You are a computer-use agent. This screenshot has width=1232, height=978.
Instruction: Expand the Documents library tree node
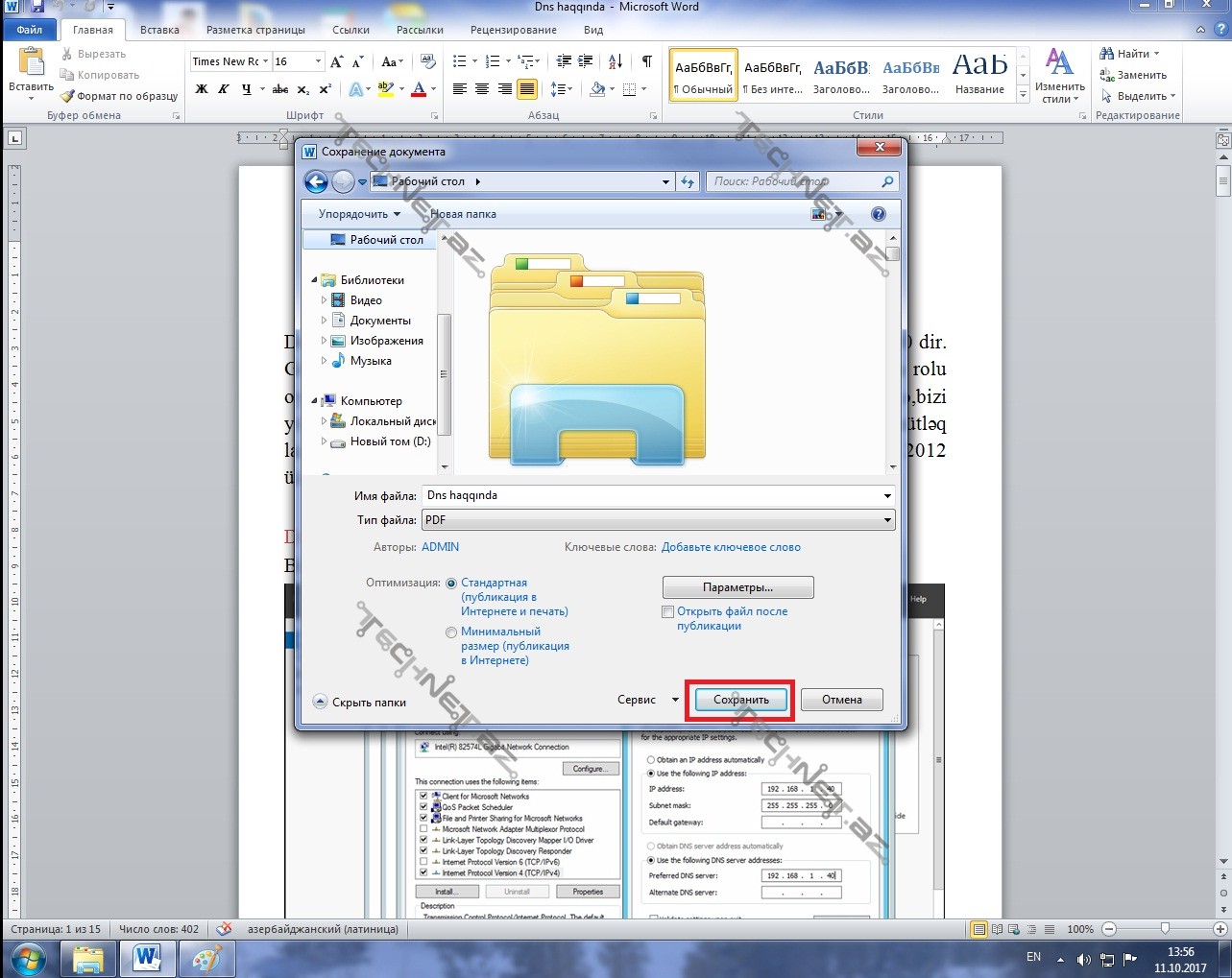coord(325,321)
